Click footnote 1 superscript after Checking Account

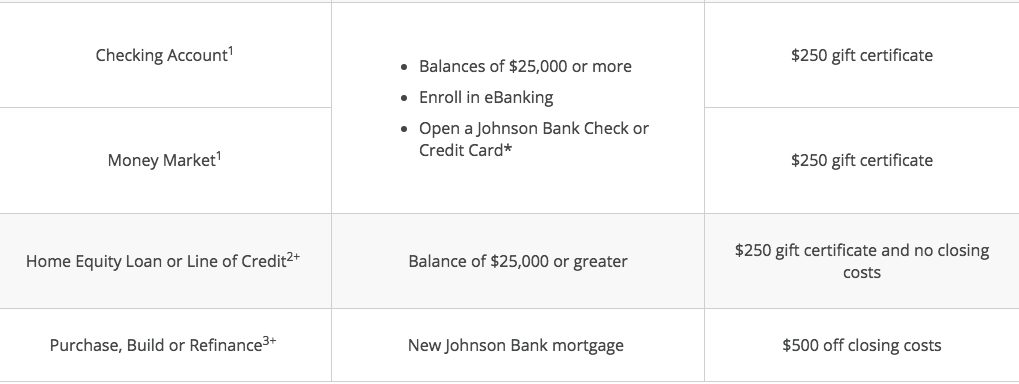point(231,50)
